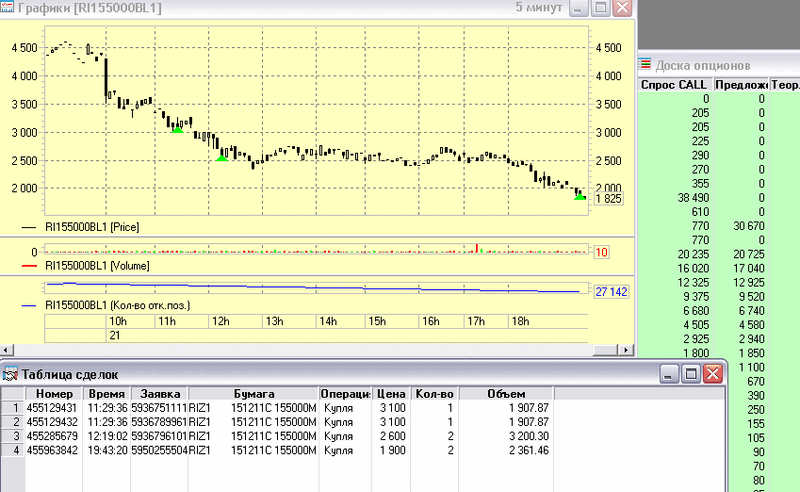Viewport: 800px width, 492px height.
Task: Click the green trade marker near 11h
Action: pyautogui.click(x=177, y=128)
